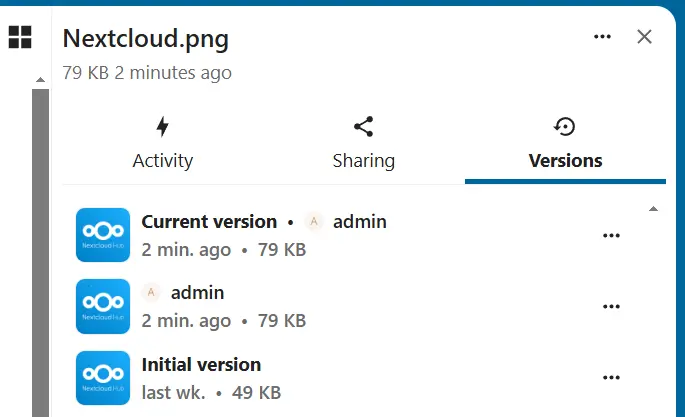
Task: Click the Sharing icon
Action: click(x=364, y=127)
